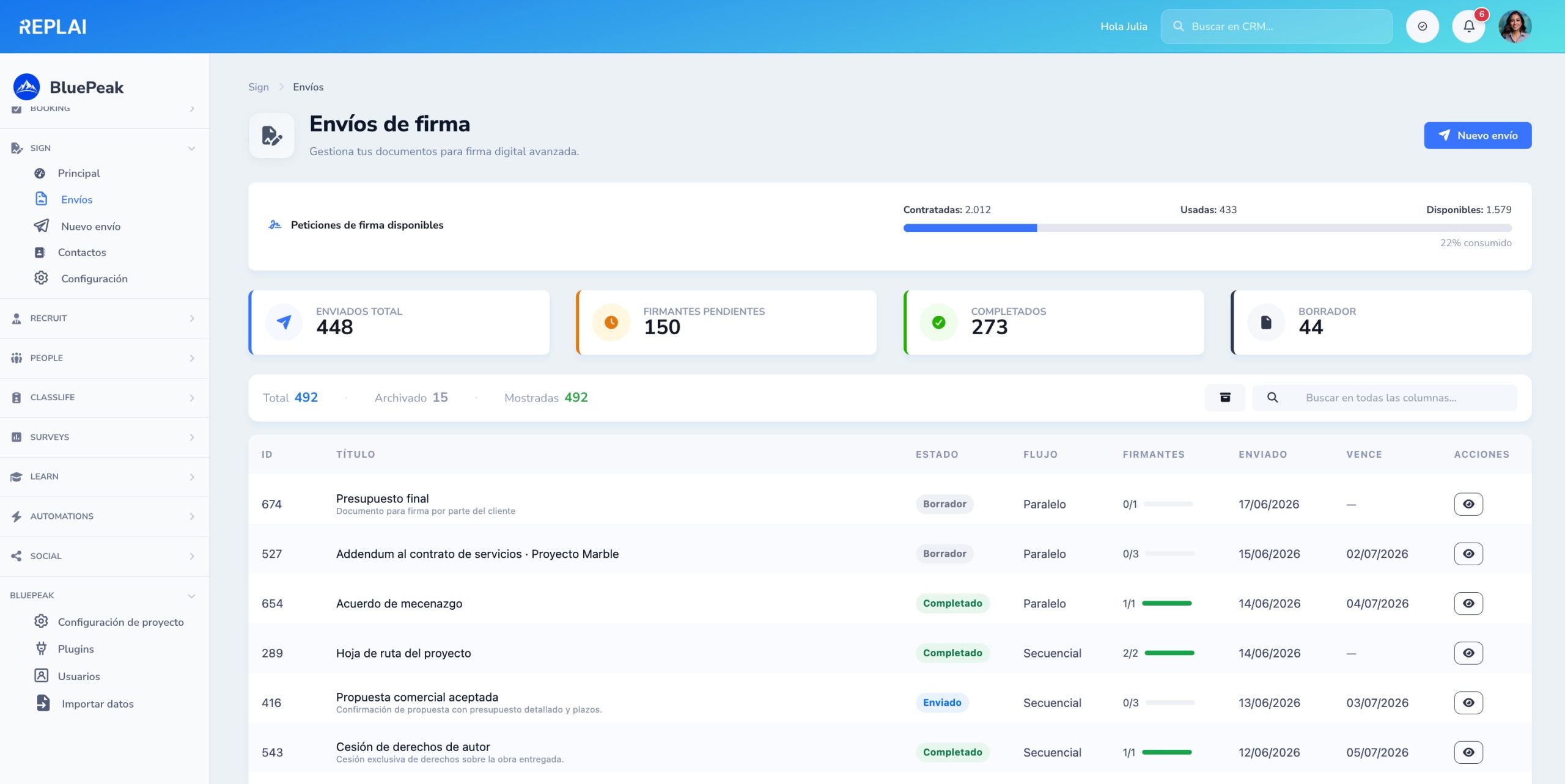The image size is (1565, 784).
Task: Expand the AUTOMATIONS sidebar section
Action: [x=105, y=516]
